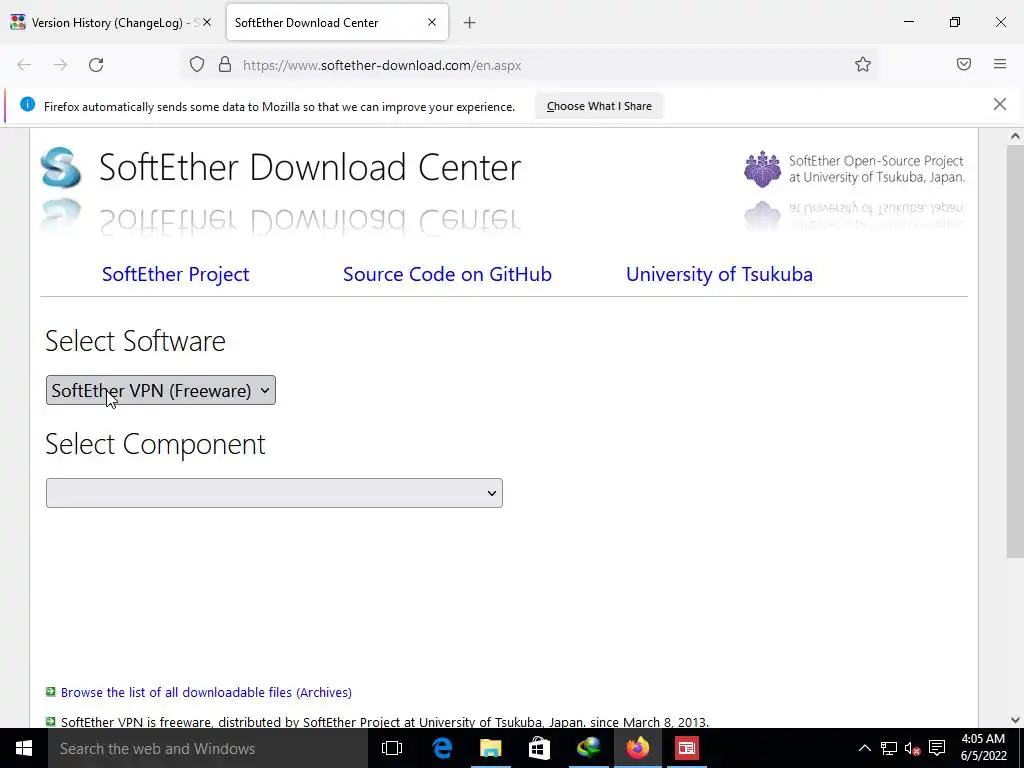Switch to Version History (ChangeLog) tab
This screenshot has height=768, width=1024.
tap(107, 23)
